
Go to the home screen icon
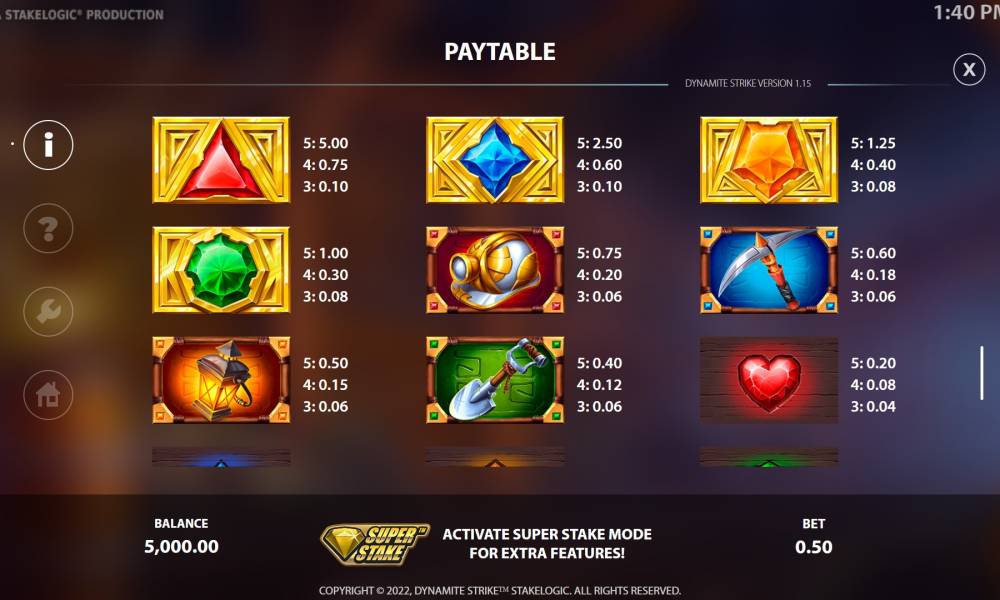[48, 395]
